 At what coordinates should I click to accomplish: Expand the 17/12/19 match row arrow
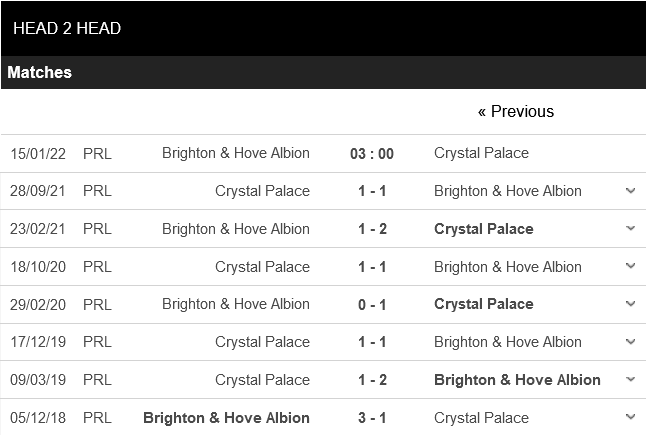tap(630, 342)
